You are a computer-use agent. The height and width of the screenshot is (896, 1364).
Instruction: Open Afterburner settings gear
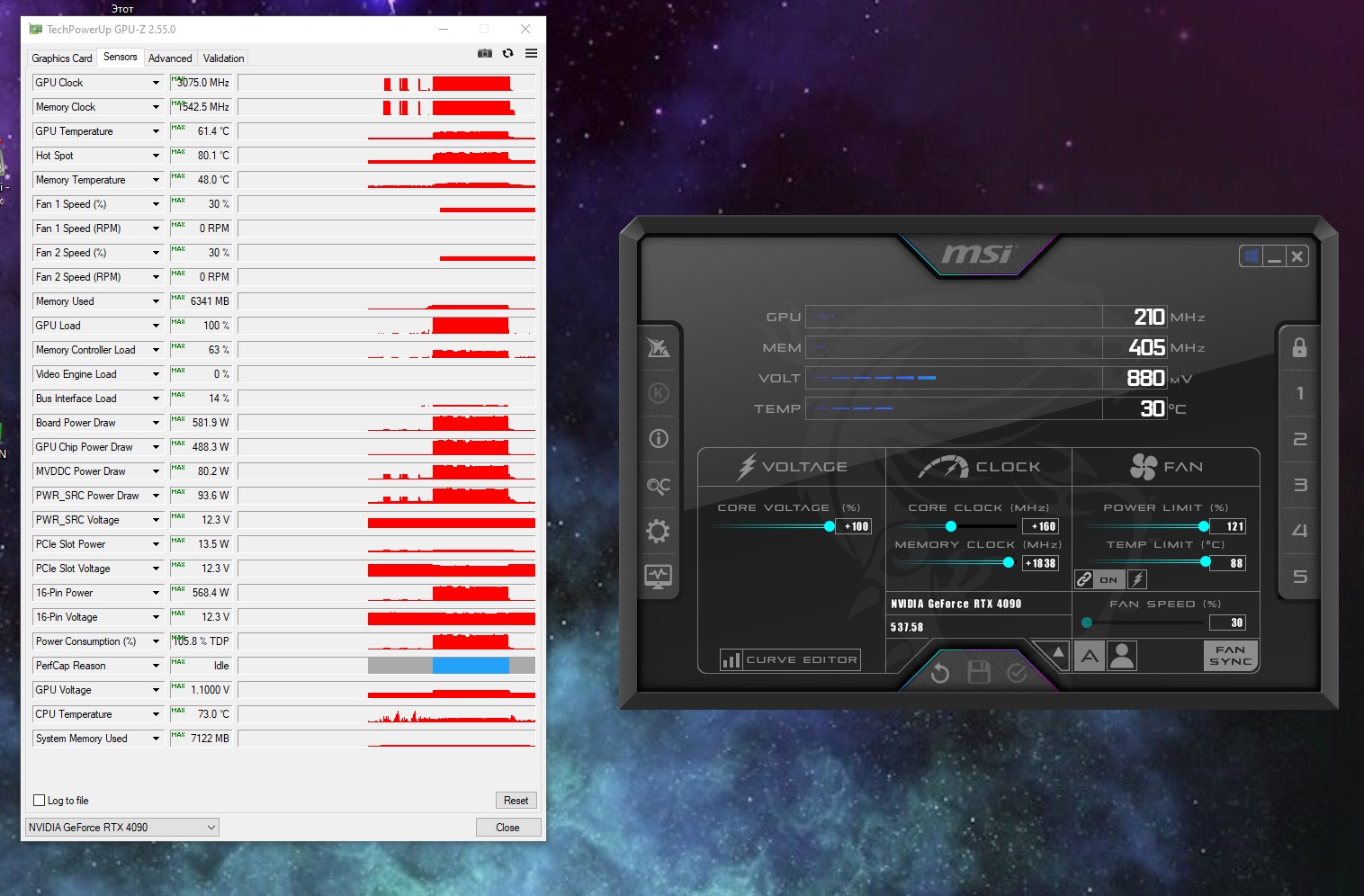[x=659, y=531]
